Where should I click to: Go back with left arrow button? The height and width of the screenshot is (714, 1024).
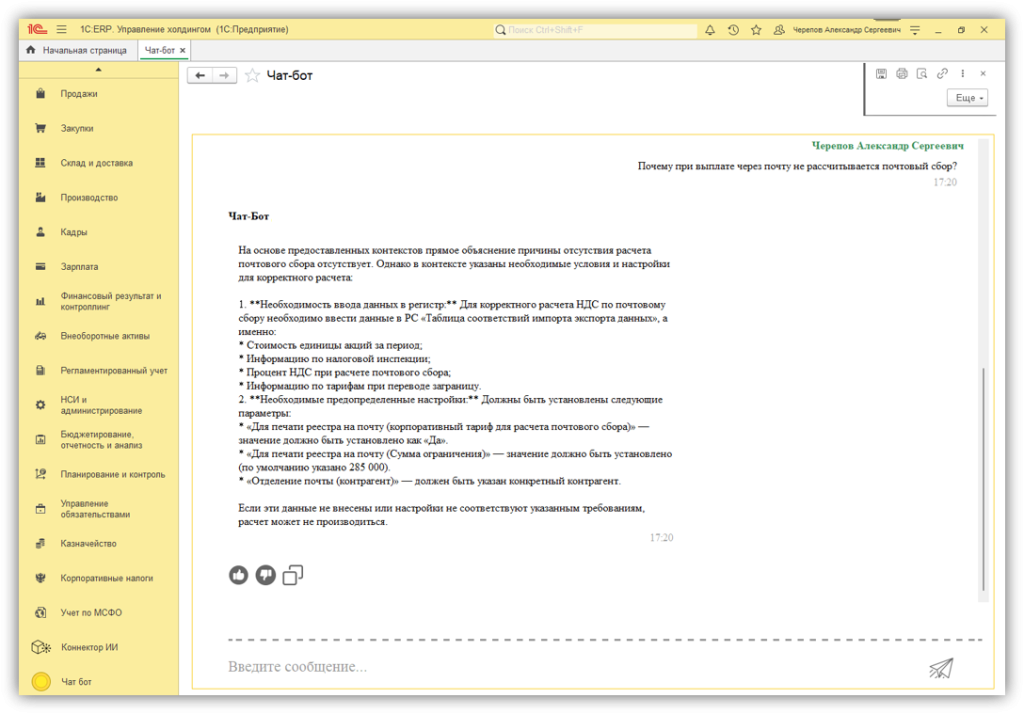coord(200,76)
